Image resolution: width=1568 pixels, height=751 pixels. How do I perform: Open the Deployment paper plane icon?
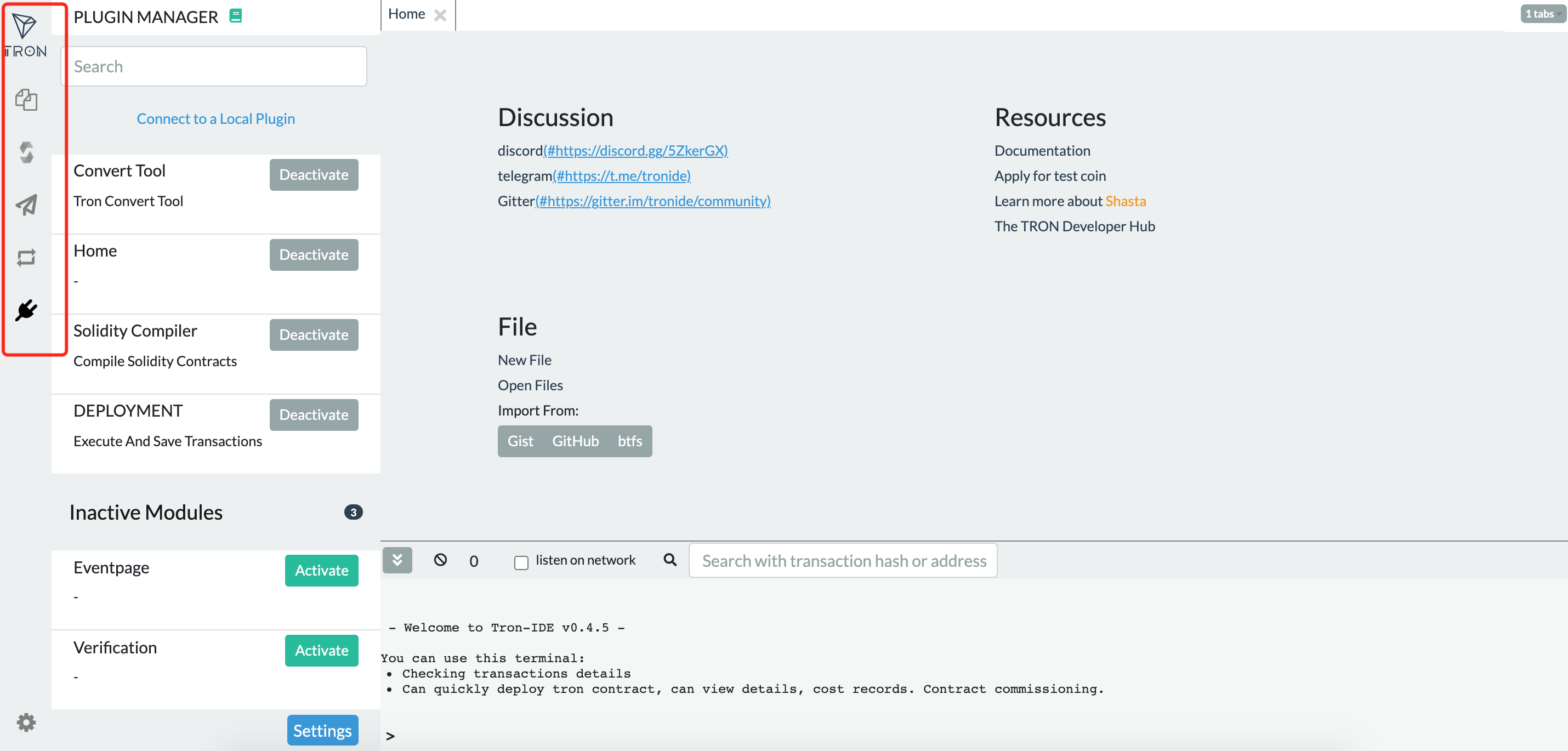26,205
